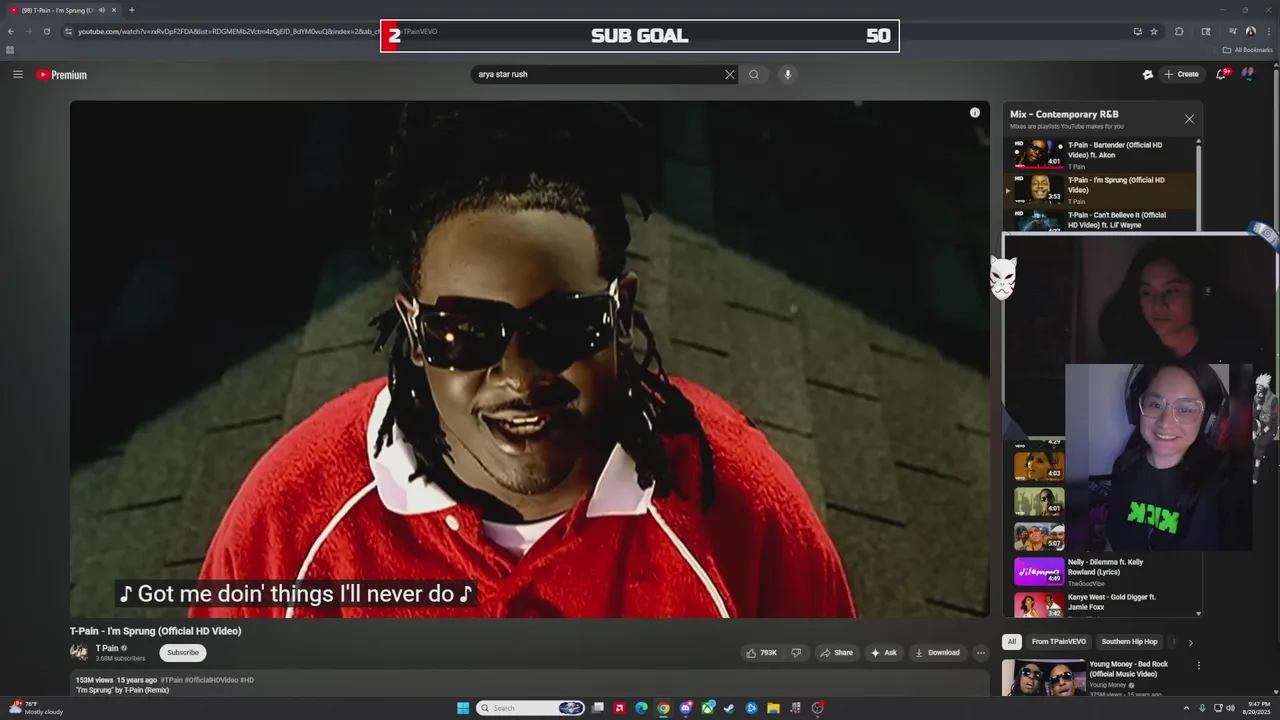This screenshot has height=720, width=1280.
Task: Open the Xbox app in taskbar
Action: pyautogui.click(x=708, y=708)
